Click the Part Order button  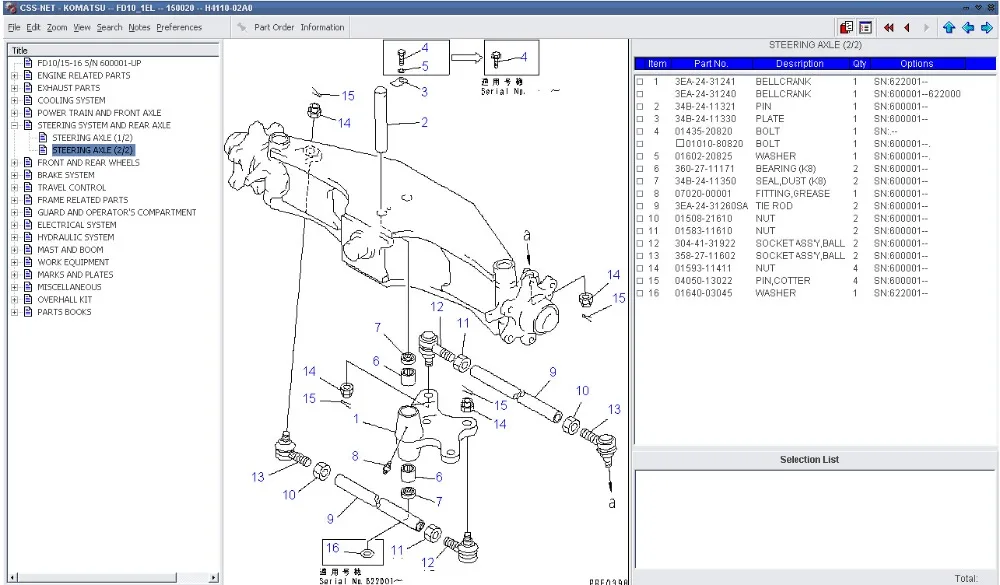pyautogui.click(x=274, y=27)
